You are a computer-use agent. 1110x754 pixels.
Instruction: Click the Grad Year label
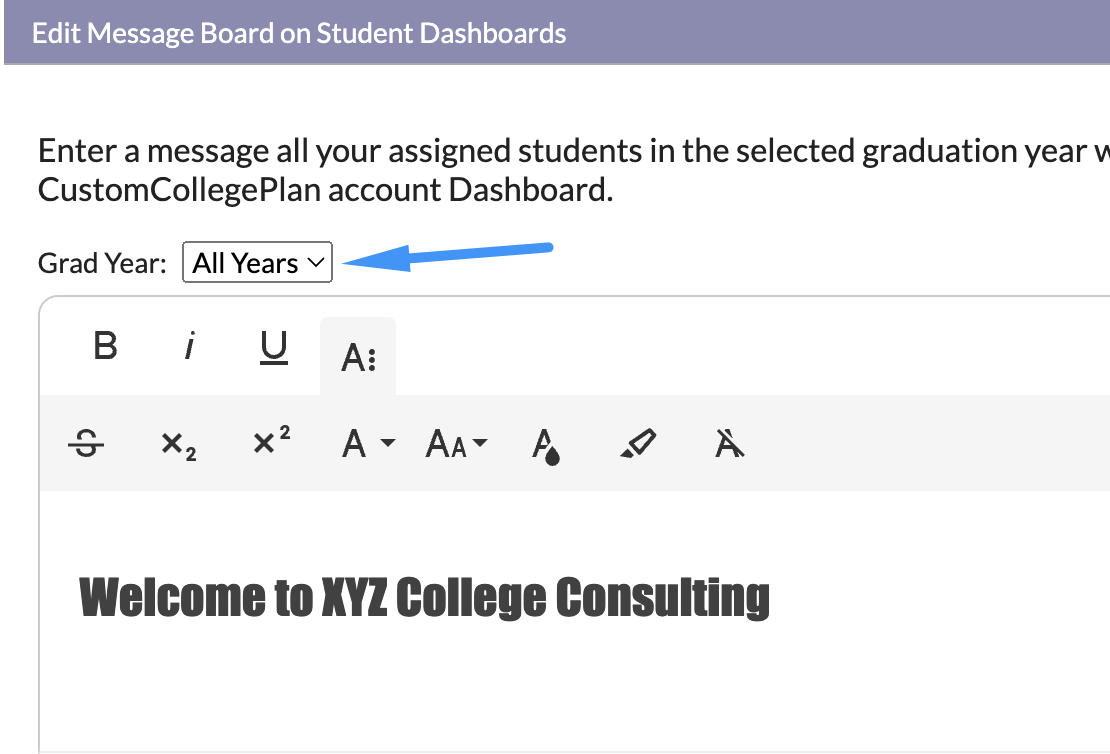pos(102,263)
